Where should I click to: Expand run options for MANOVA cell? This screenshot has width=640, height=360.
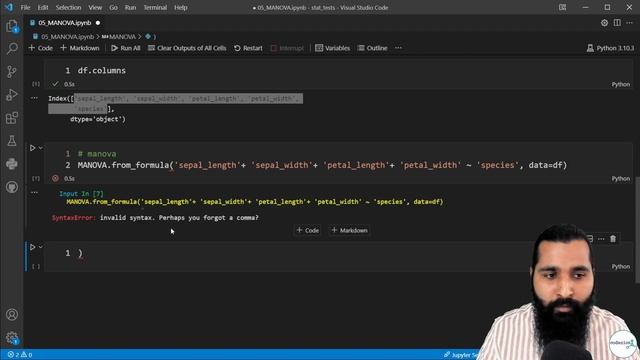(x=41, y=148)
